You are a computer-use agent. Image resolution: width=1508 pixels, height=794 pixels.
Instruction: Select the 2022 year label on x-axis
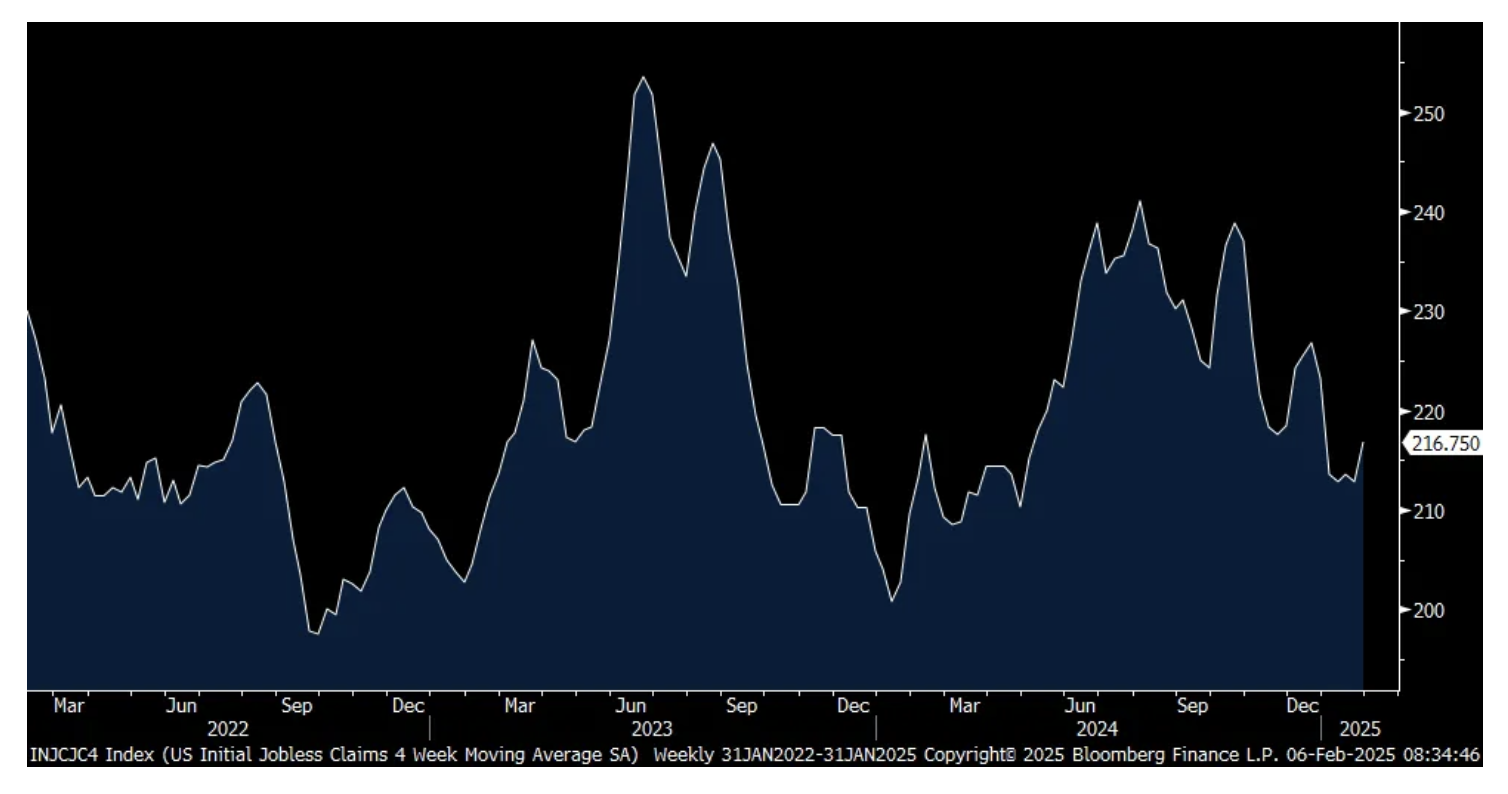227,729
